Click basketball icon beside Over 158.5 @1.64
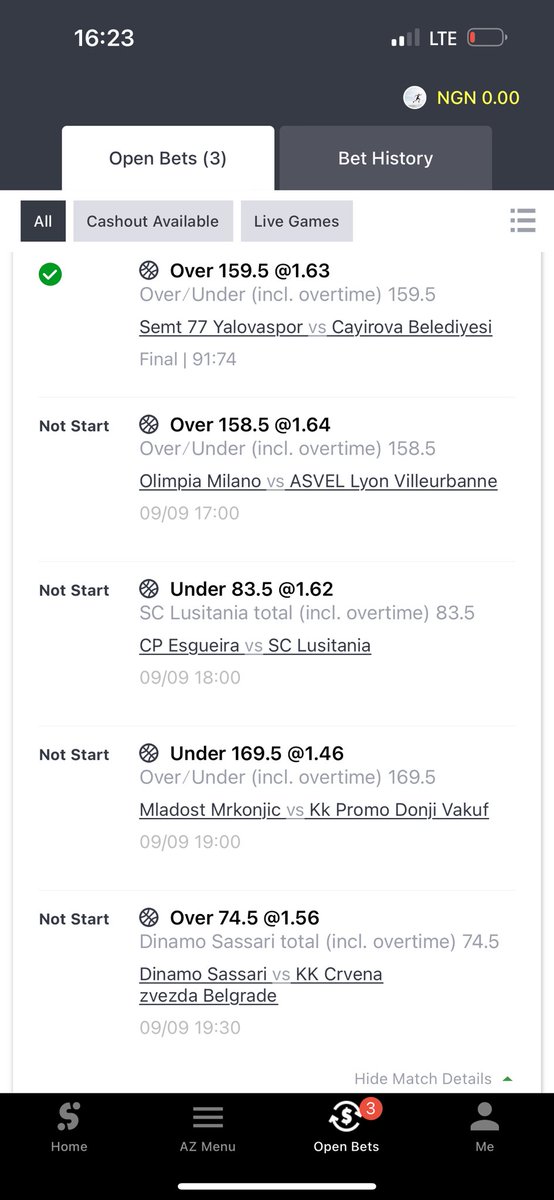The width and height of the screenshot is (554, 1200). pyautogui.click(x=149, y=424)
